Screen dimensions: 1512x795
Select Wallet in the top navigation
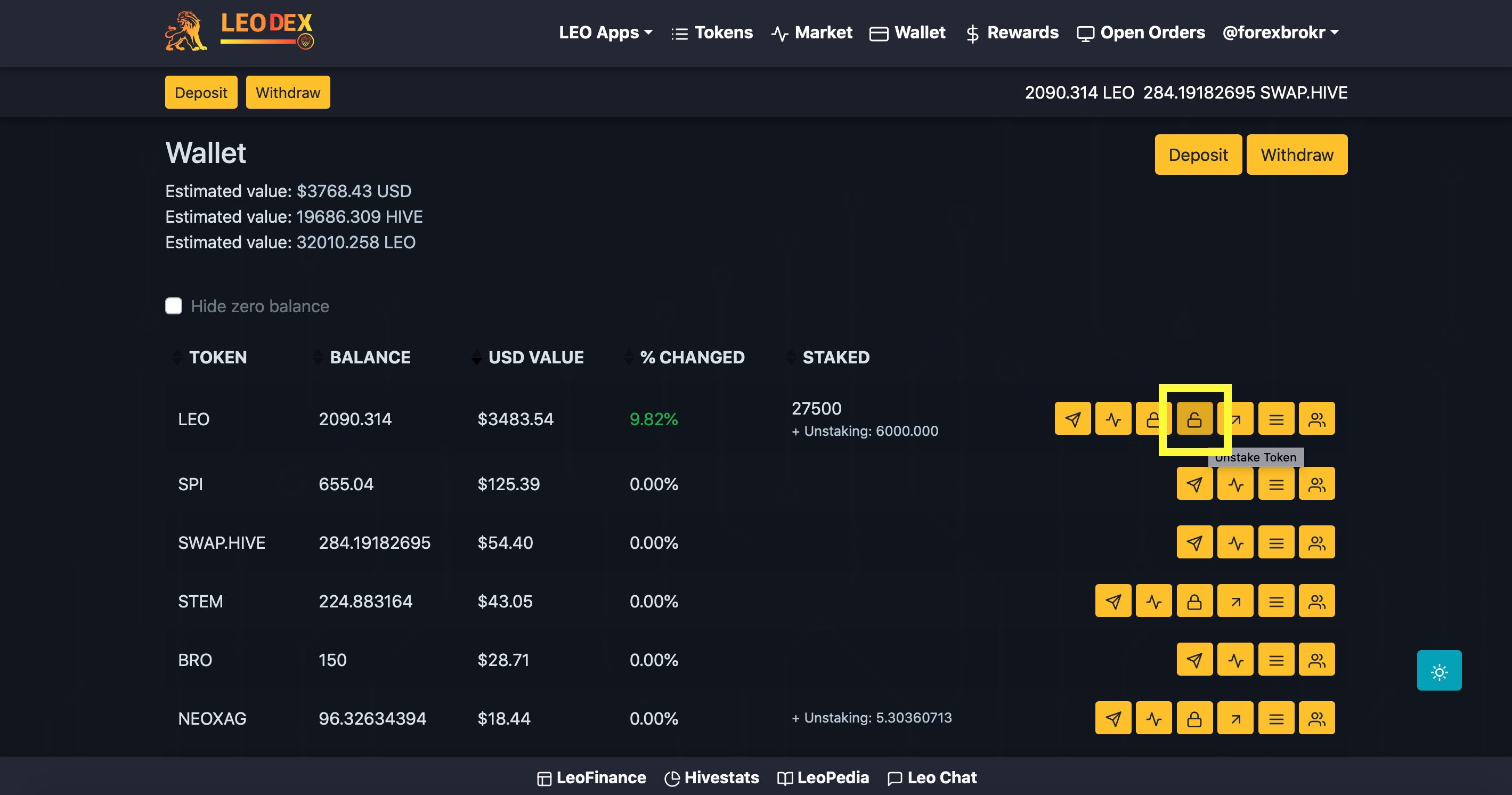pos(907,33)
